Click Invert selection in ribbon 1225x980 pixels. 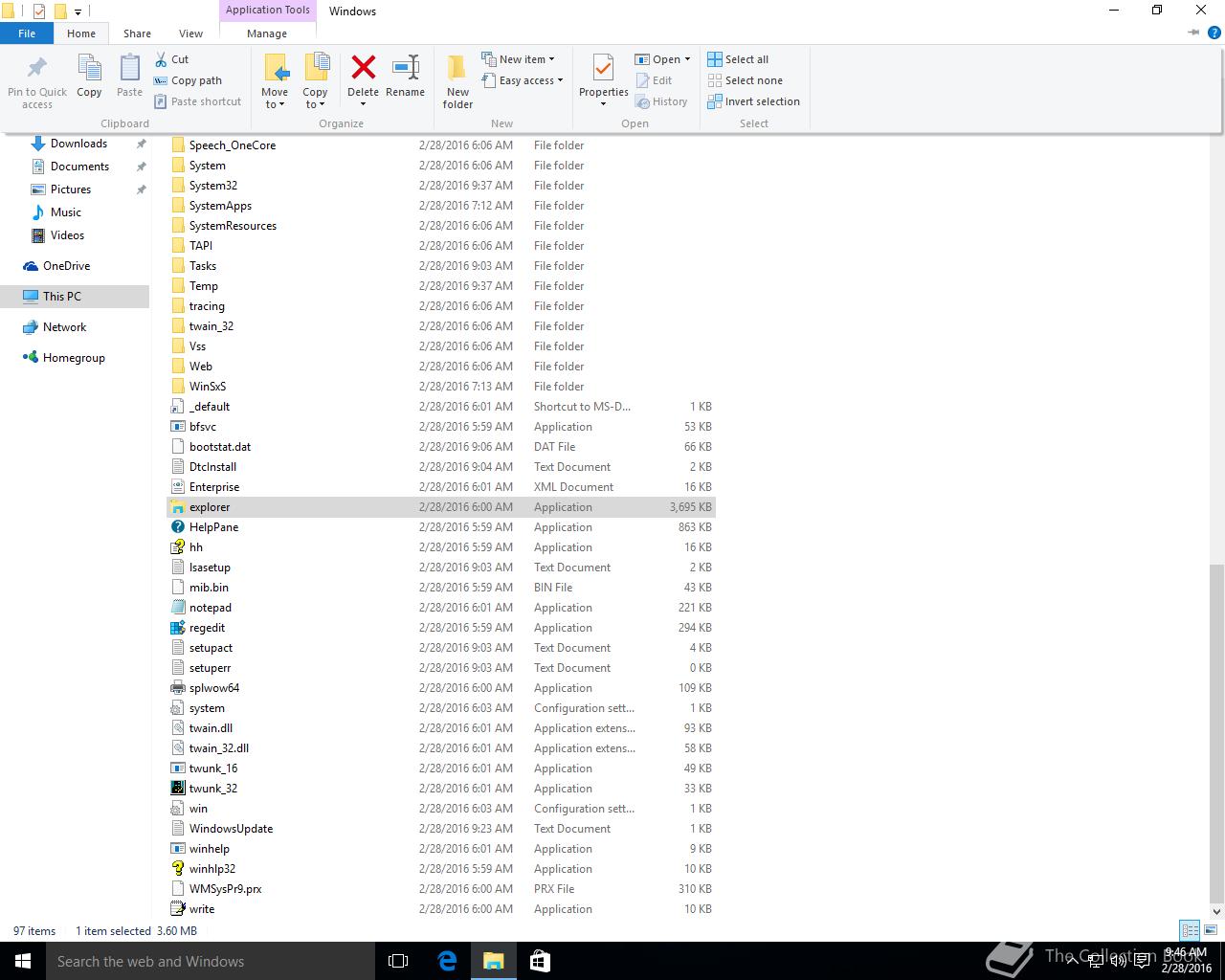(753, 101)
